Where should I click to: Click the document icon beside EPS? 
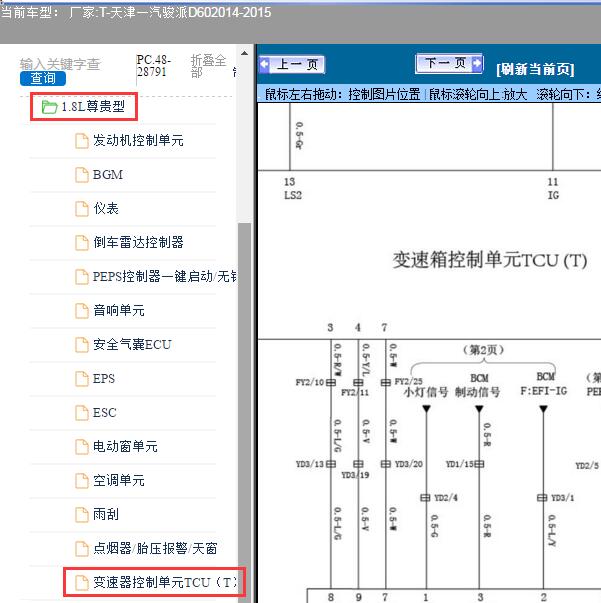[x=82, y=379]
